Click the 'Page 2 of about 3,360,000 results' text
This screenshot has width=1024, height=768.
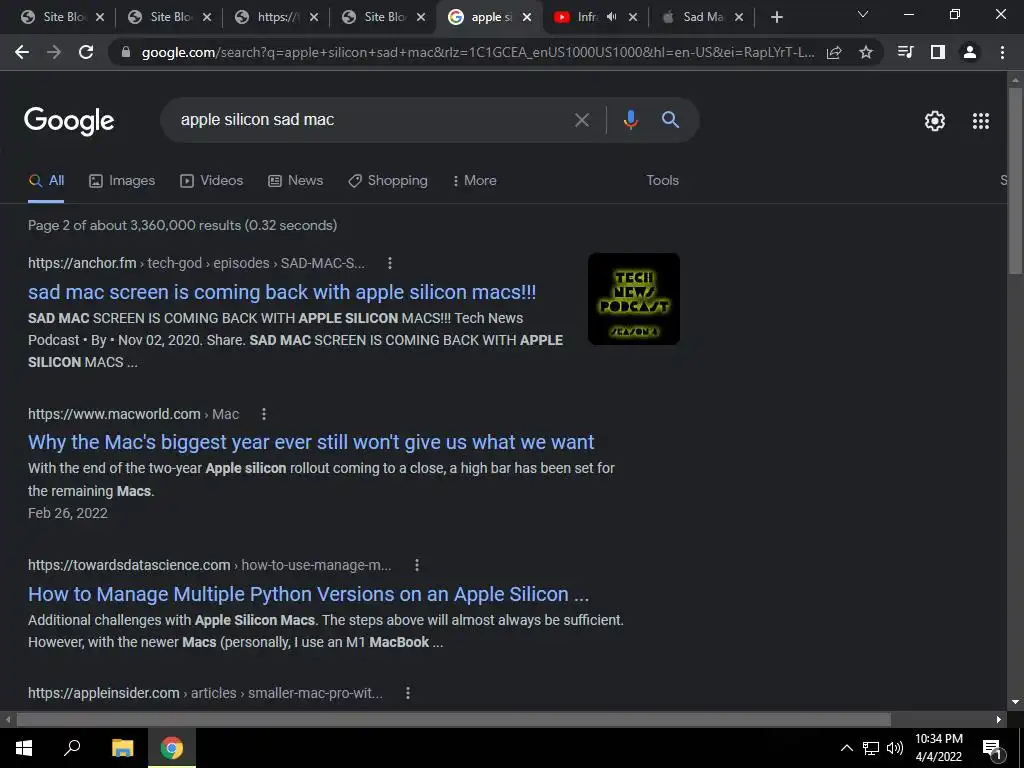pos(182,225)
